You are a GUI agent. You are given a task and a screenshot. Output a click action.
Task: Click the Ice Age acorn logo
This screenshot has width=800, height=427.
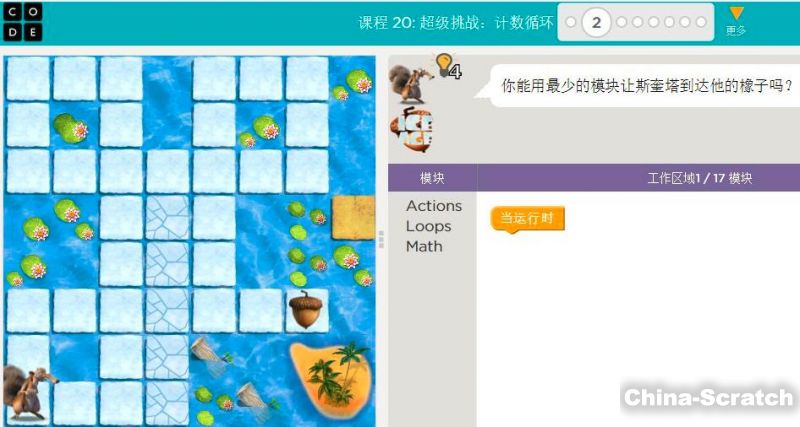coord(412,130)
